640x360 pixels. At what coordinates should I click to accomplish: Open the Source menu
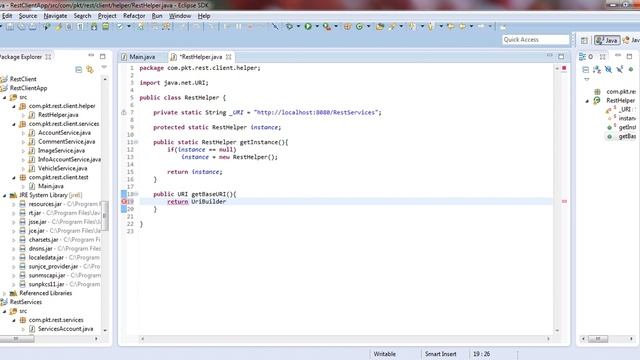point(28,16)
